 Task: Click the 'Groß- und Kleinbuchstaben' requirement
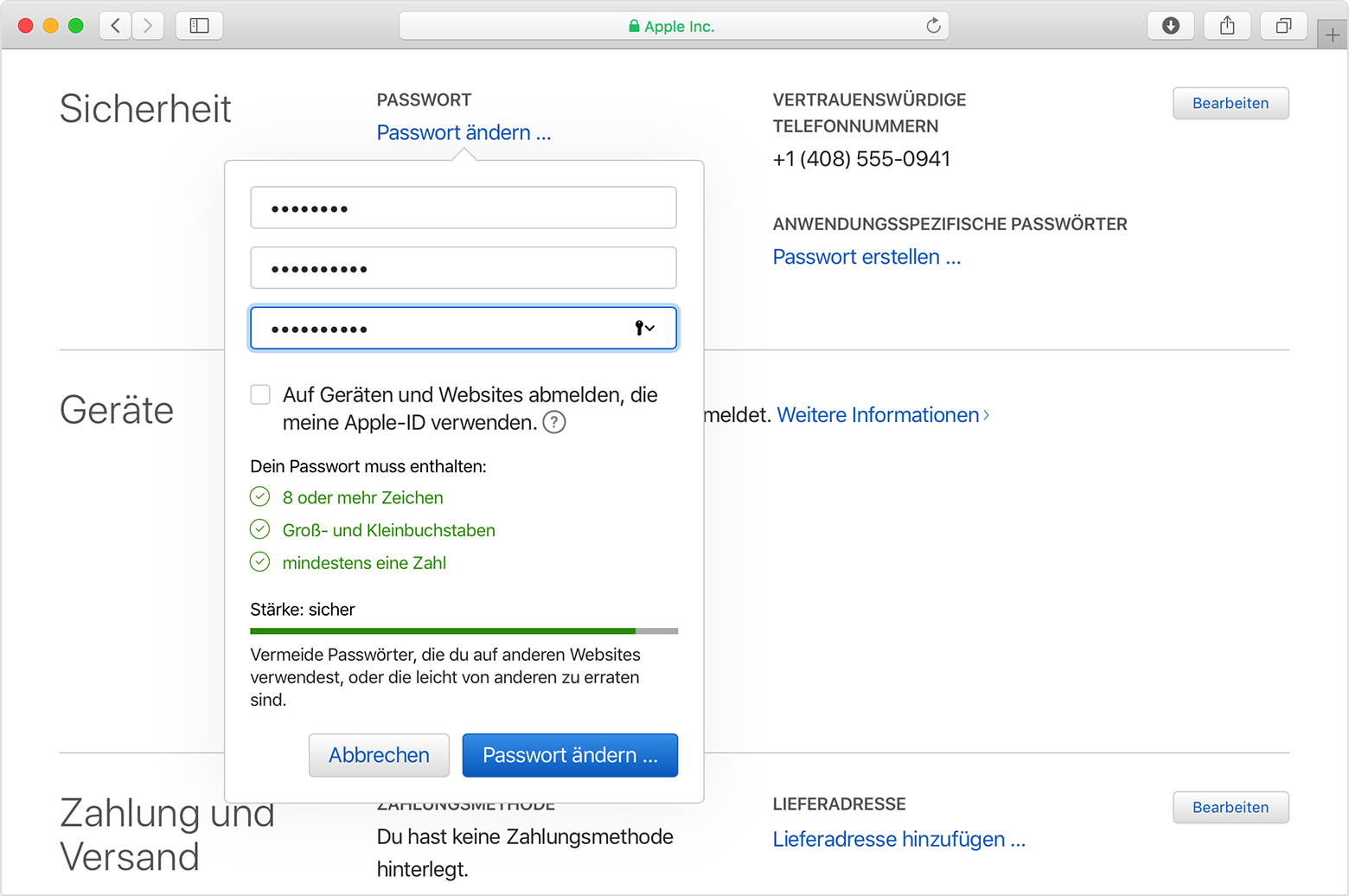tap(388, 531)
